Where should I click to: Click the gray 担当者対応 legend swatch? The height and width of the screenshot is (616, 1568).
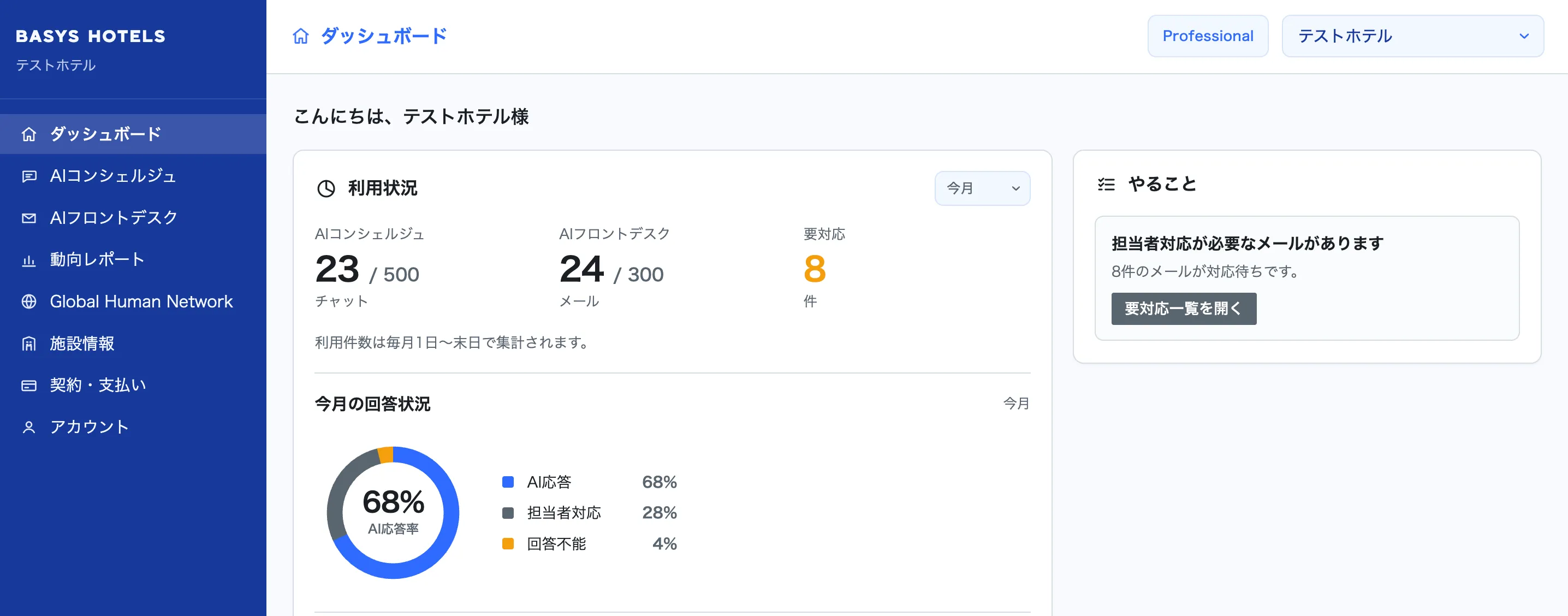coord(508,513)
